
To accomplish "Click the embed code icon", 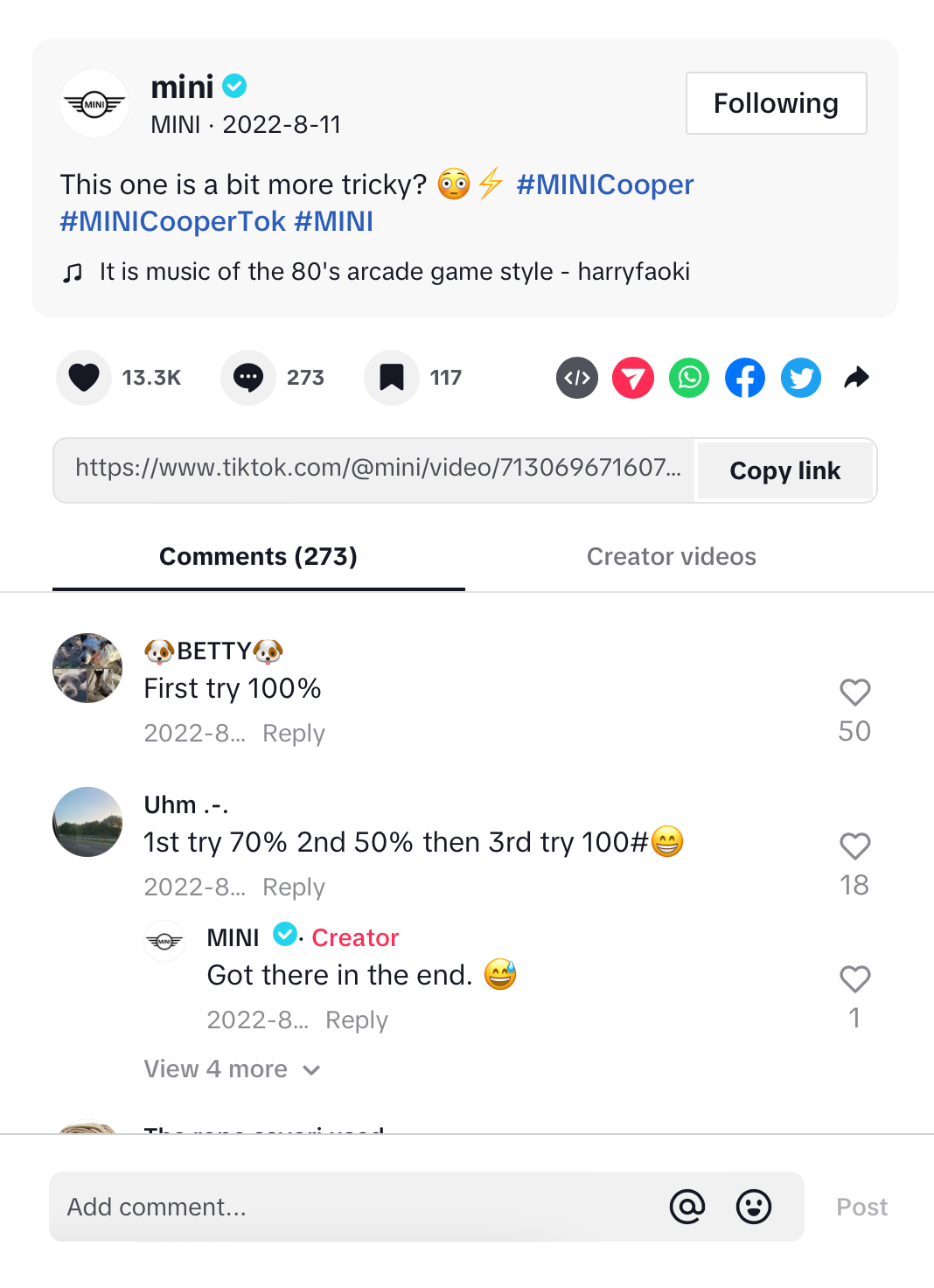I will click(x=577, y=378).
